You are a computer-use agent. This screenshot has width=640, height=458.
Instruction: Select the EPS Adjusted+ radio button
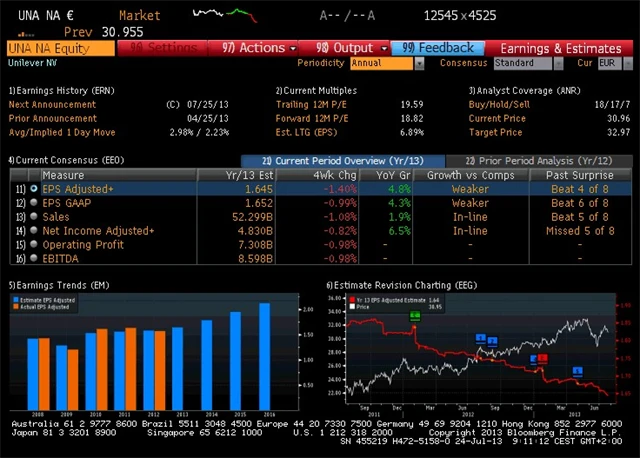tap(34, 188)
